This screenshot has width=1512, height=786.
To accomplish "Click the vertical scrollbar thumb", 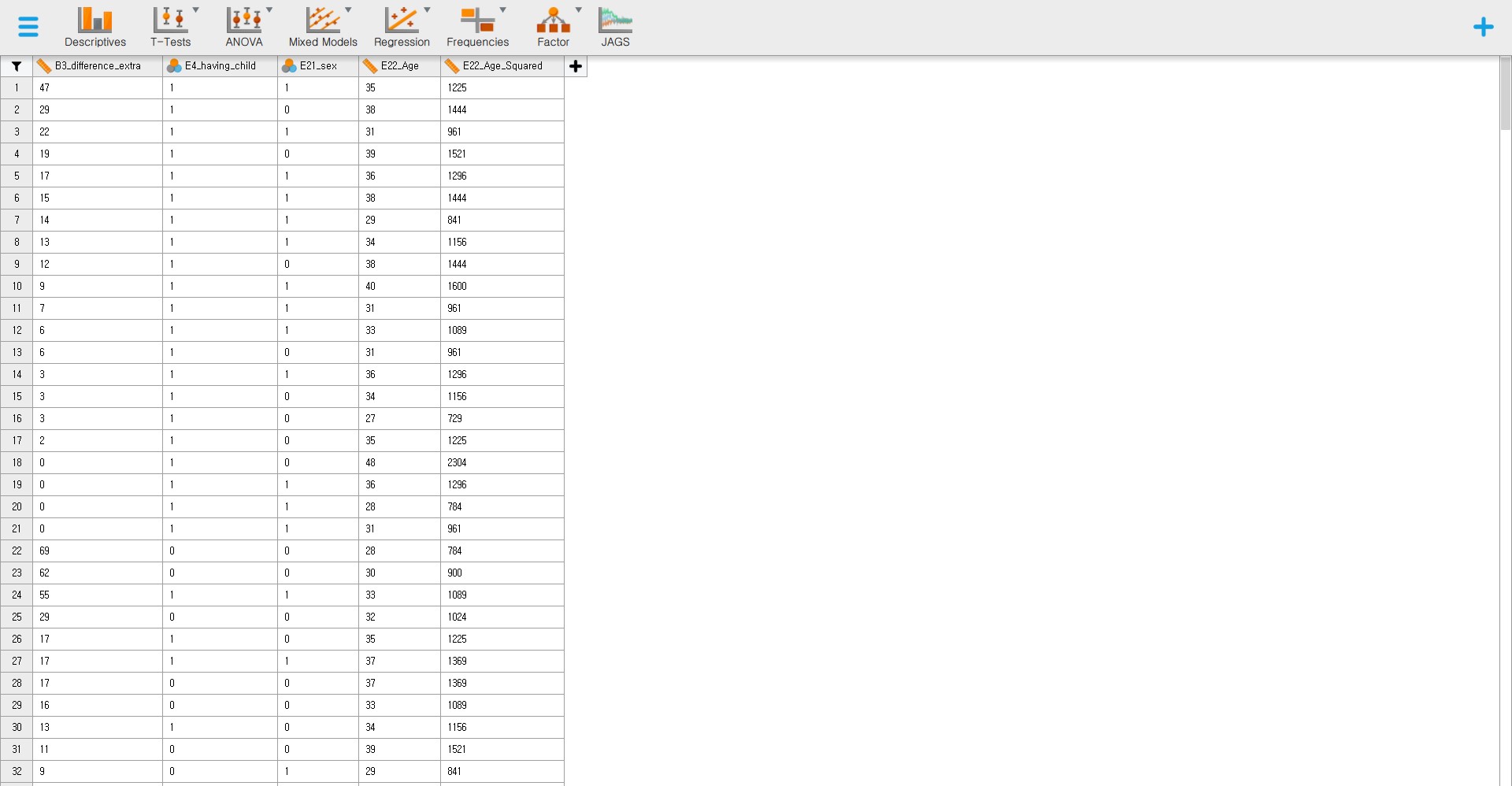I will (x=1505, y=95).
